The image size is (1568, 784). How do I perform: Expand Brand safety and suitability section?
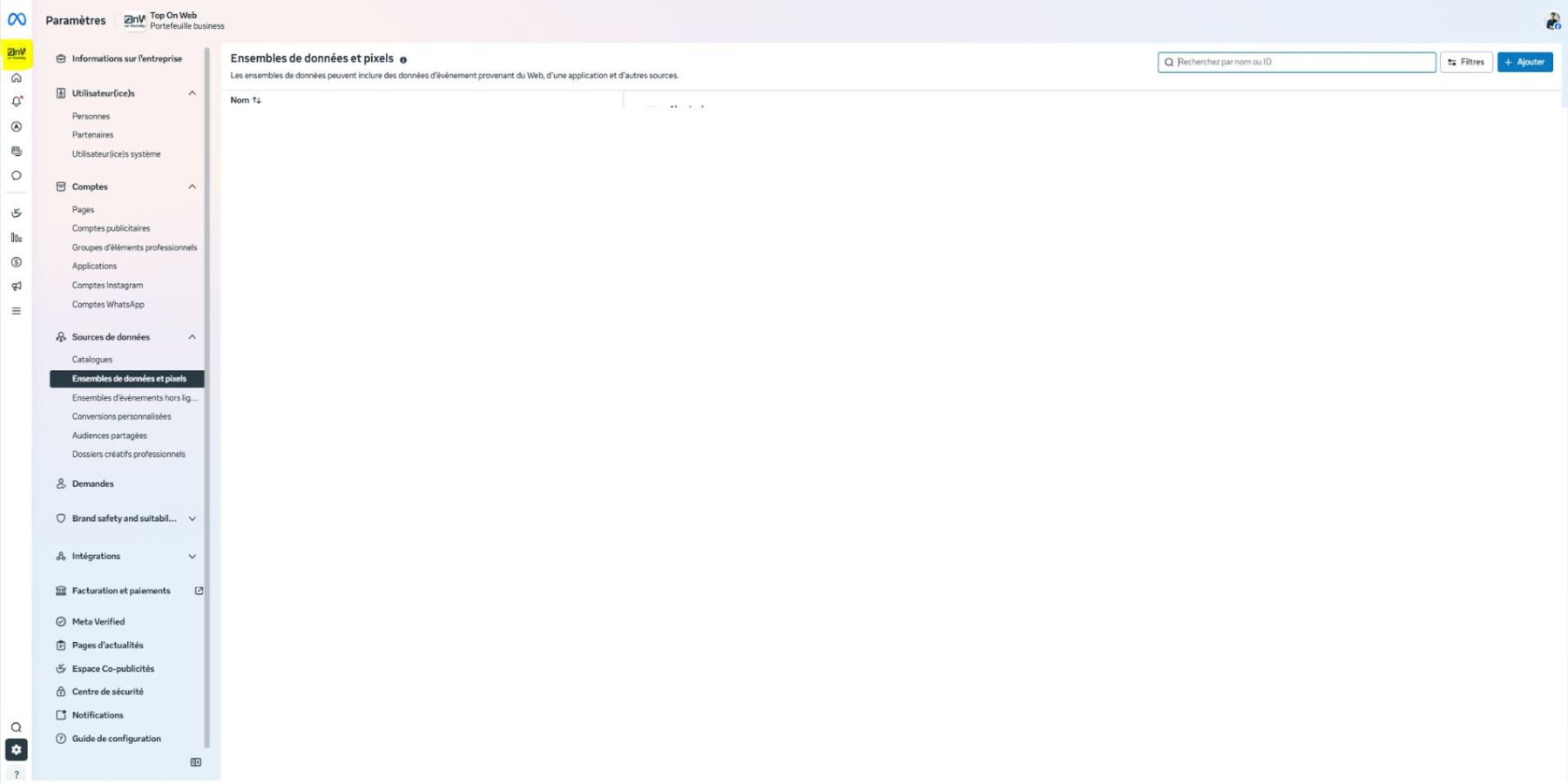point(192,518)
